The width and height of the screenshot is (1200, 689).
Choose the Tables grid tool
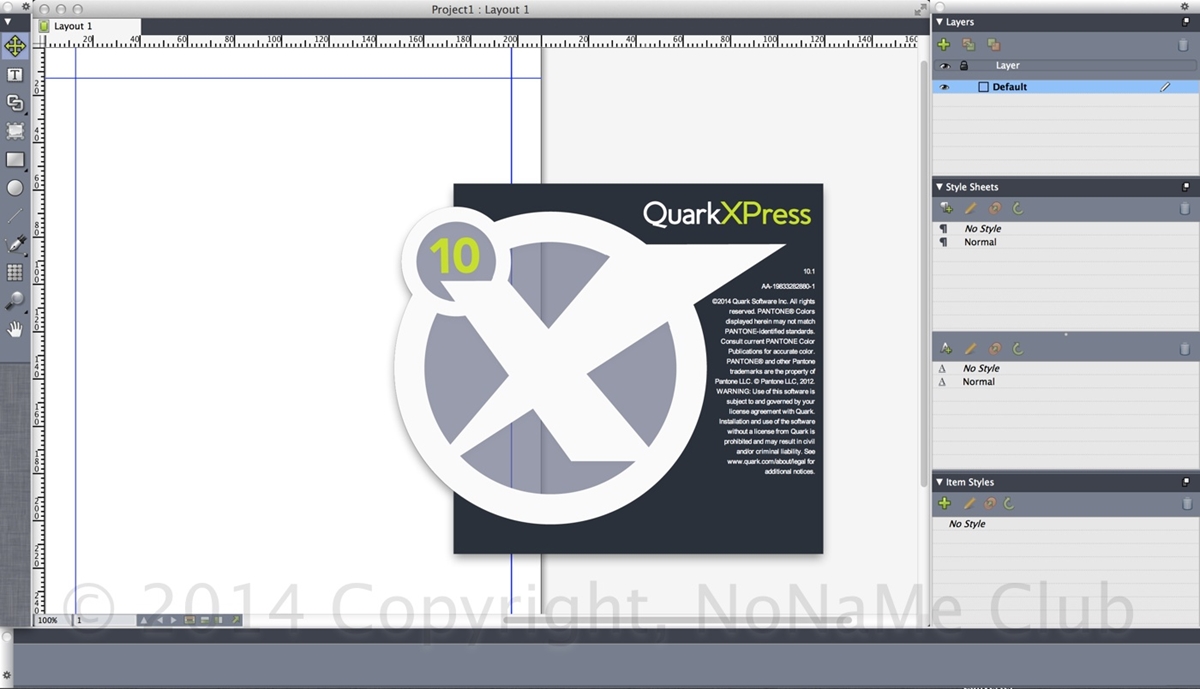(x=15, y=272)
